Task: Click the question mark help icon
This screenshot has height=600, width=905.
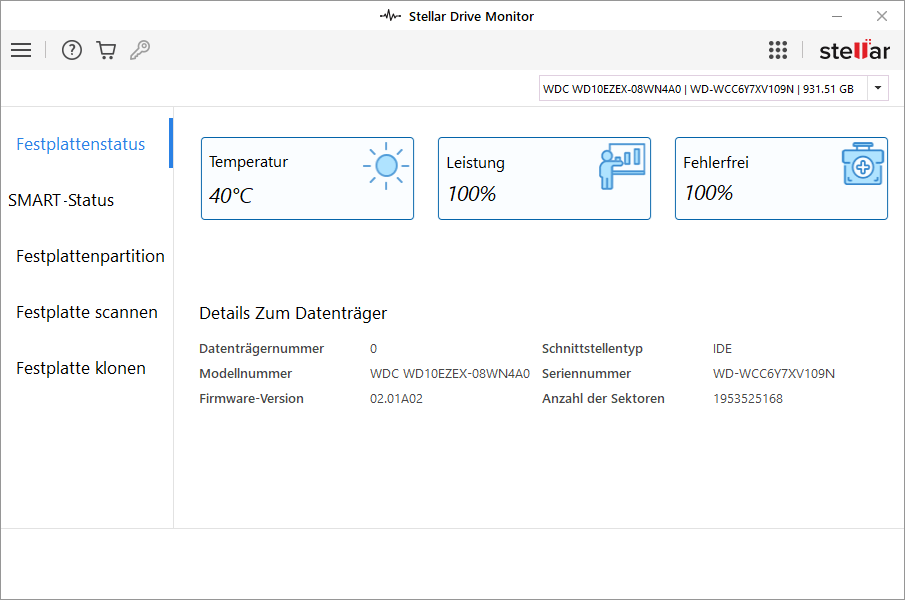Action: click(x=72, y=50)
